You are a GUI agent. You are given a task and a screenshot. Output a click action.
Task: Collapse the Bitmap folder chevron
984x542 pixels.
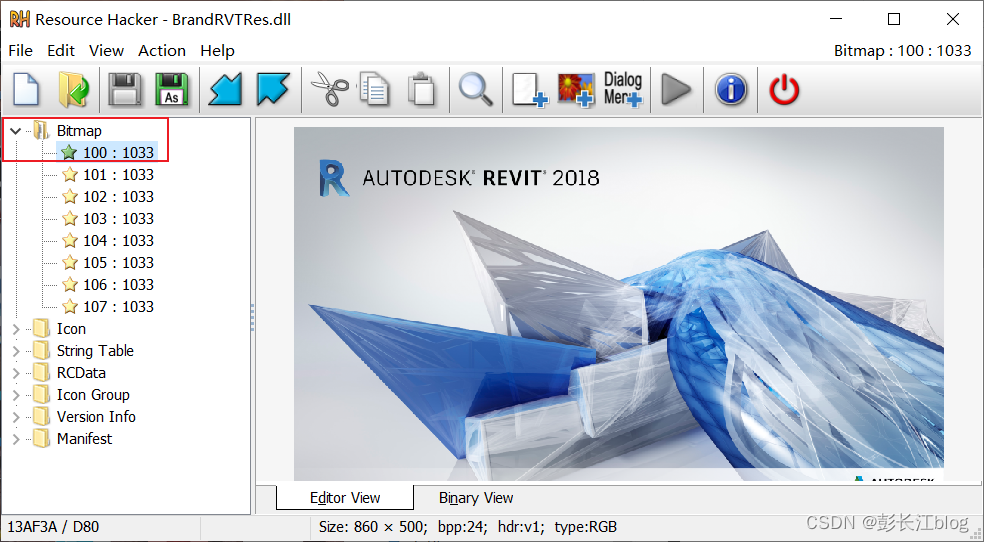pos(16,130)
